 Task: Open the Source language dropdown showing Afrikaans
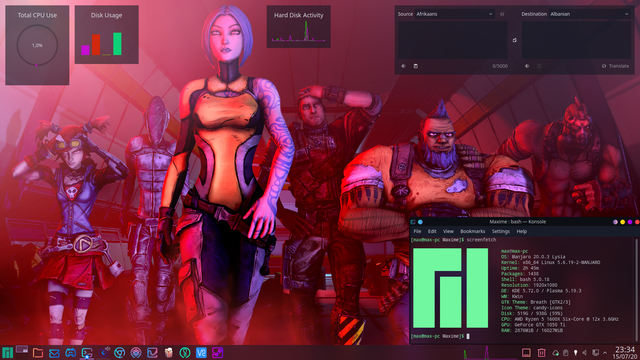[455, 14]
